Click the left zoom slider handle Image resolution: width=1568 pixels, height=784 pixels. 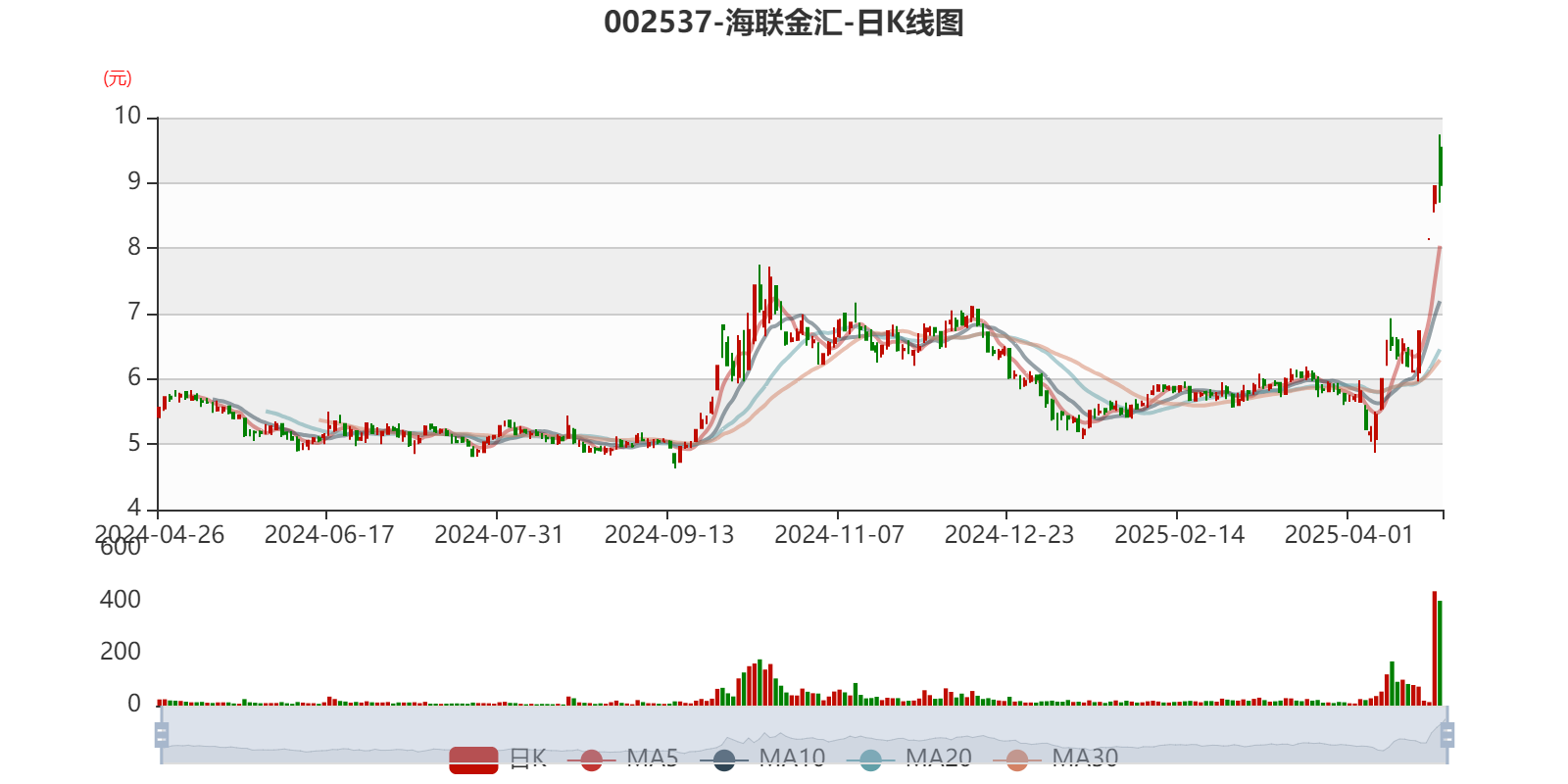[x=160, y=734]
